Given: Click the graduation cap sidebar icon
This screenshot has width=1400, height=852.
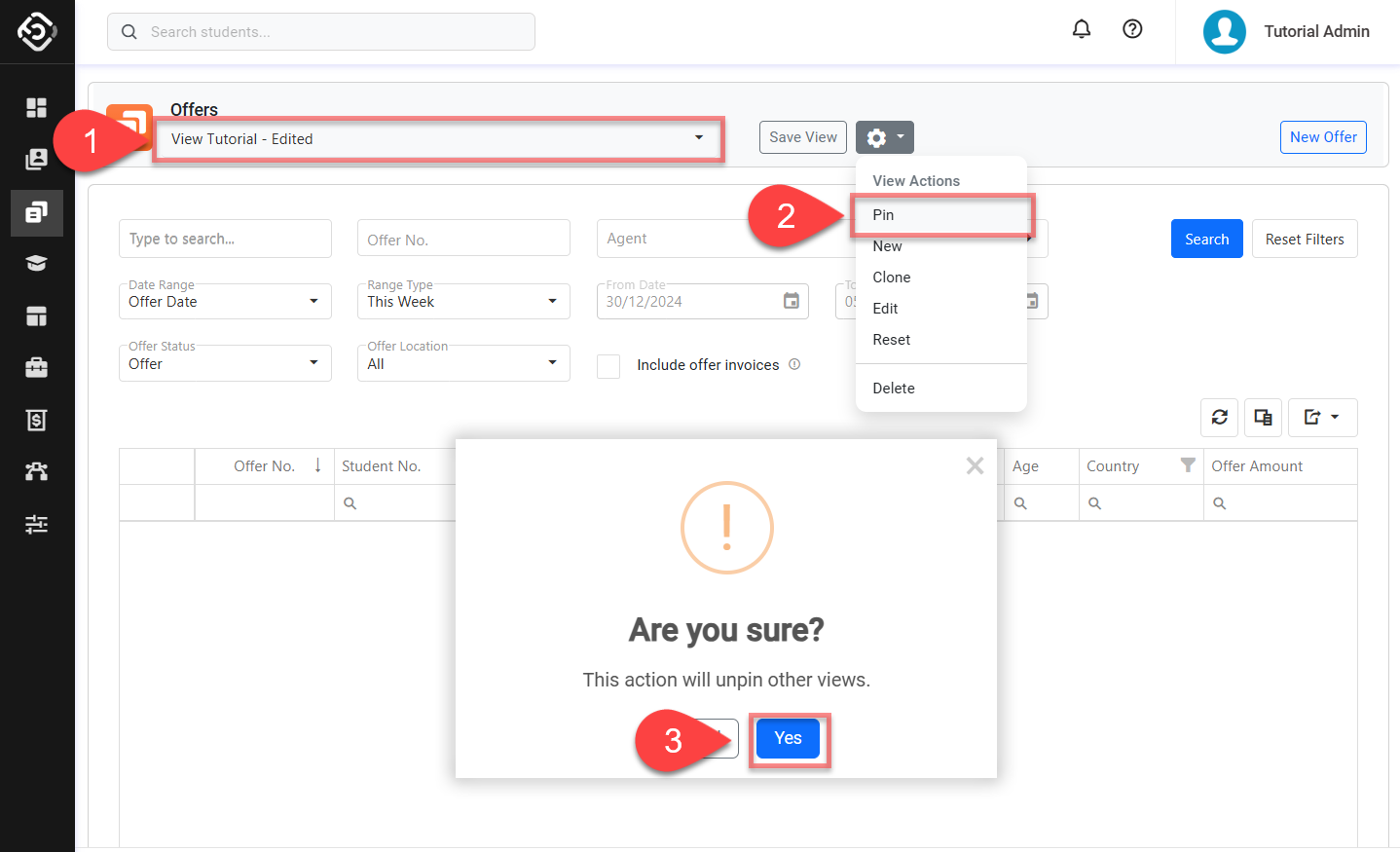Looking at the screenshot, I should (36, 264).
